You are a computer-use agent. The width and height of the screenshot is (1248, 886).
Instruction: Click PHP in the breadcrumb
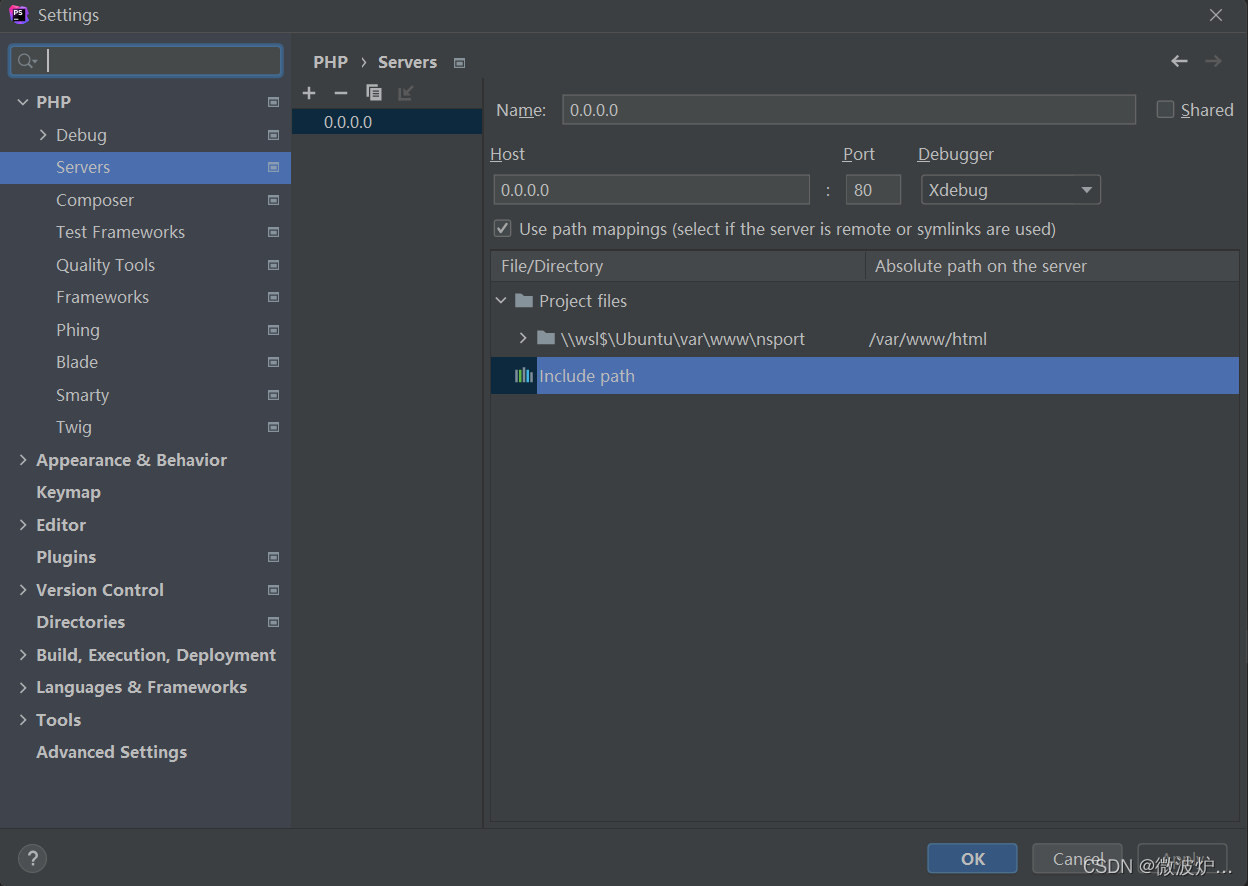pos(331,62)
